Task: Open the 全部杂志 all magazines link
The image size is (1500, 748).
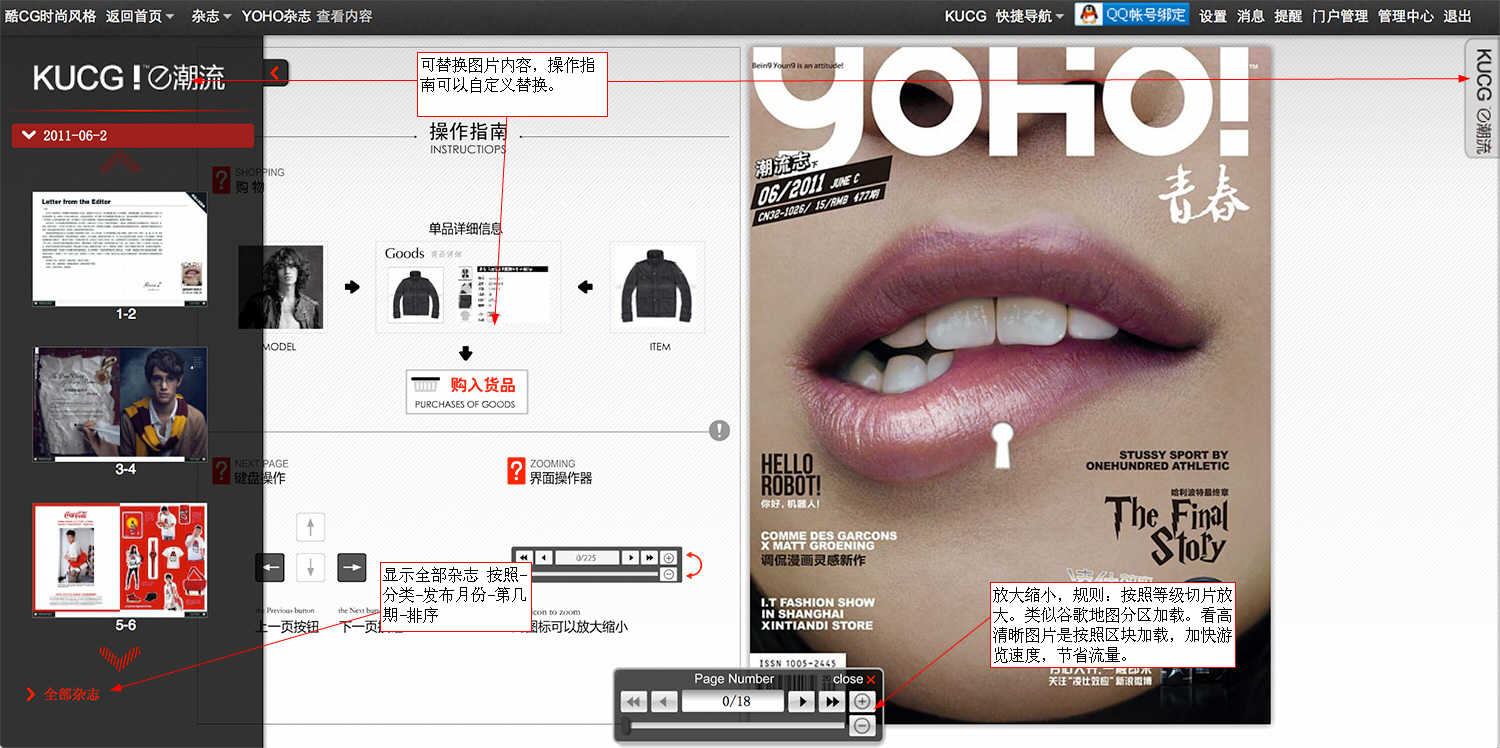Action: click(x=64, y=694)
